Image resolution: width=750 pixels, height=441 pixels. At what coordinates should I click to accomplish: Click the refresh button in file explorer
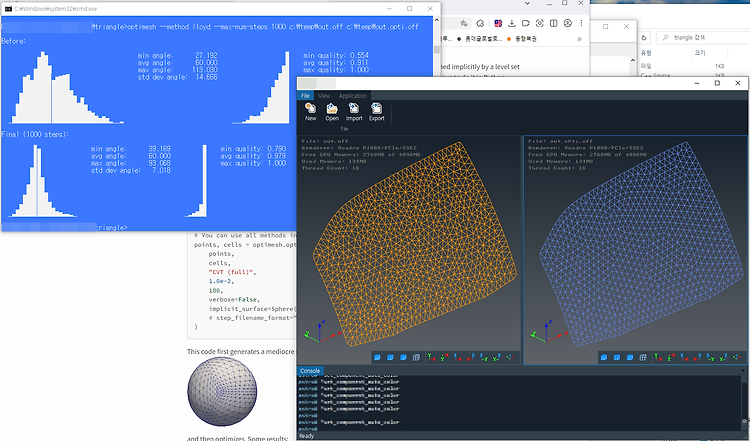coord(644,37)
